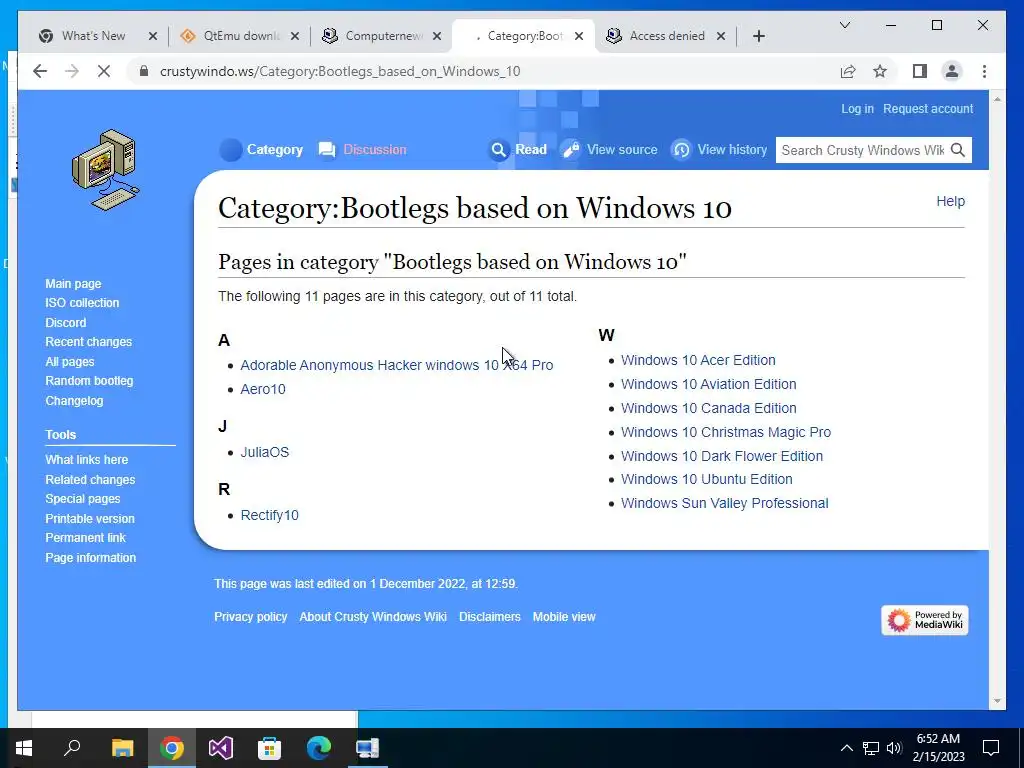Click the Log in link
The height and width of the screenshot is (768, 1024).
point(857,108)
